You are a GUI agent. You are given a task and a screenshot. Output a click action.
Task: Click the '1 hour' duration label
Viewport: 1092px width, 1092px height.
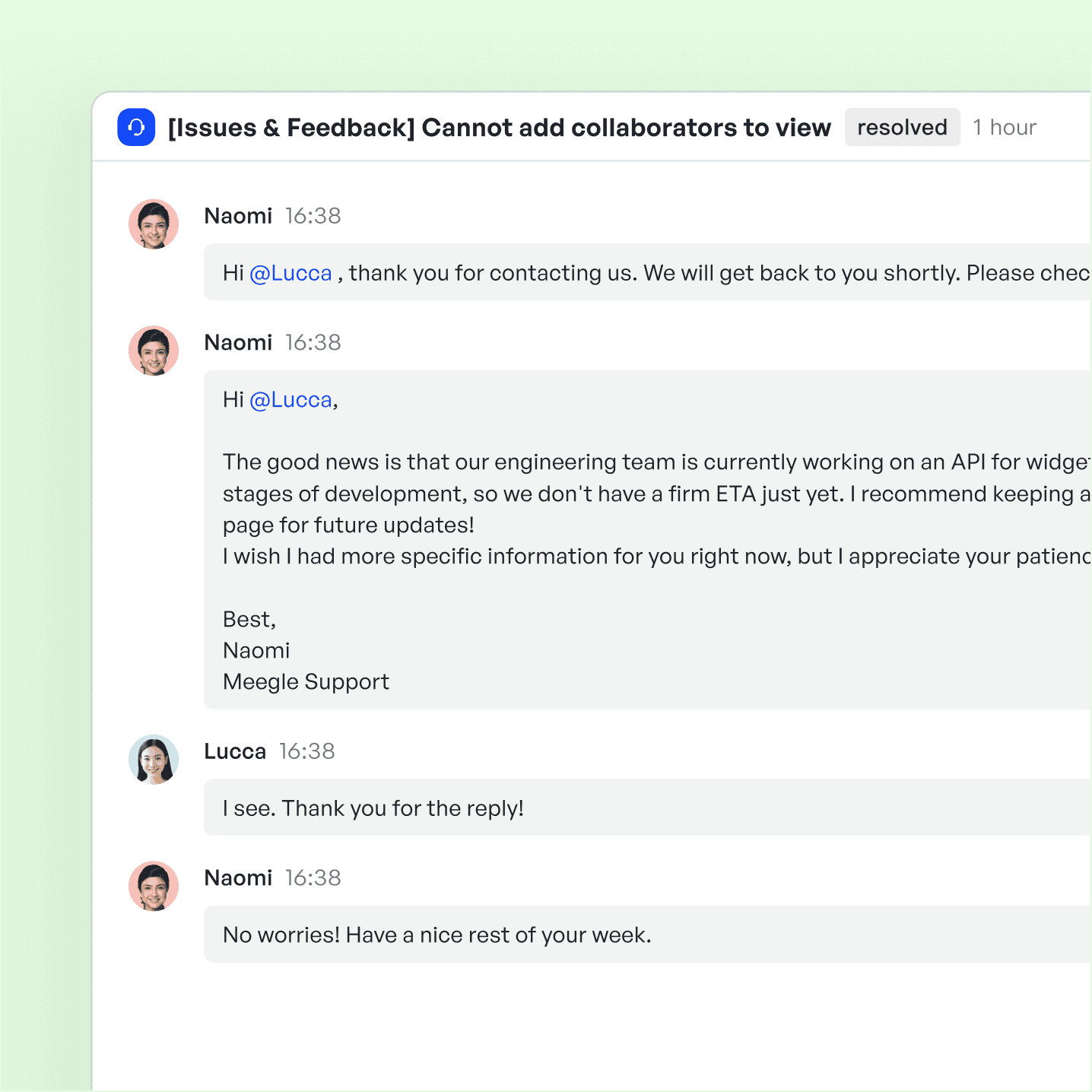click(1004, 127)
